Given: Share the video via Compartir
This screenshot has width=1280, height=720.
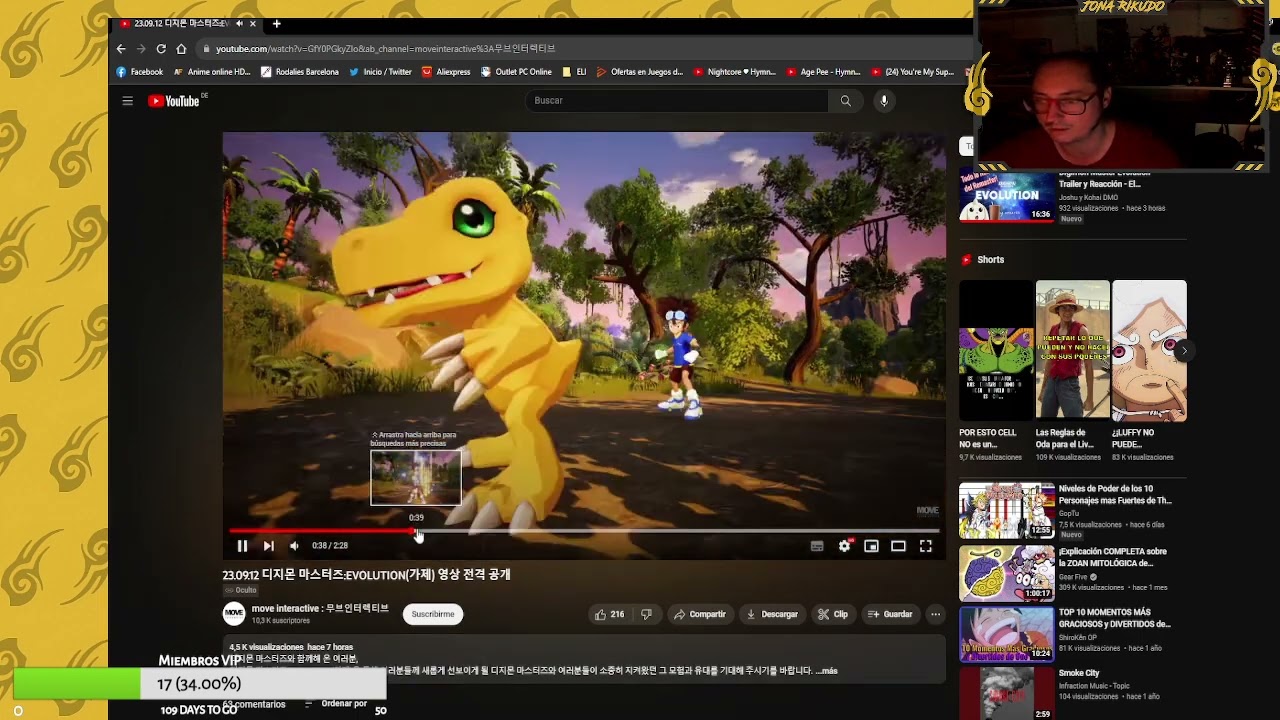Looking at the screenshot, I should click(699, 614).
